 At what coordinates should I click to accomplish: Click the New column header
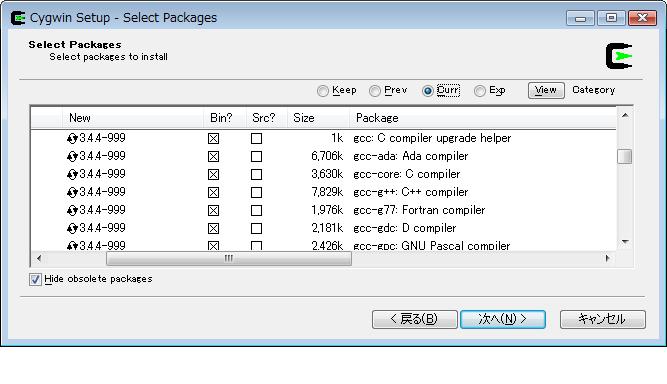[x=133, y=118]
